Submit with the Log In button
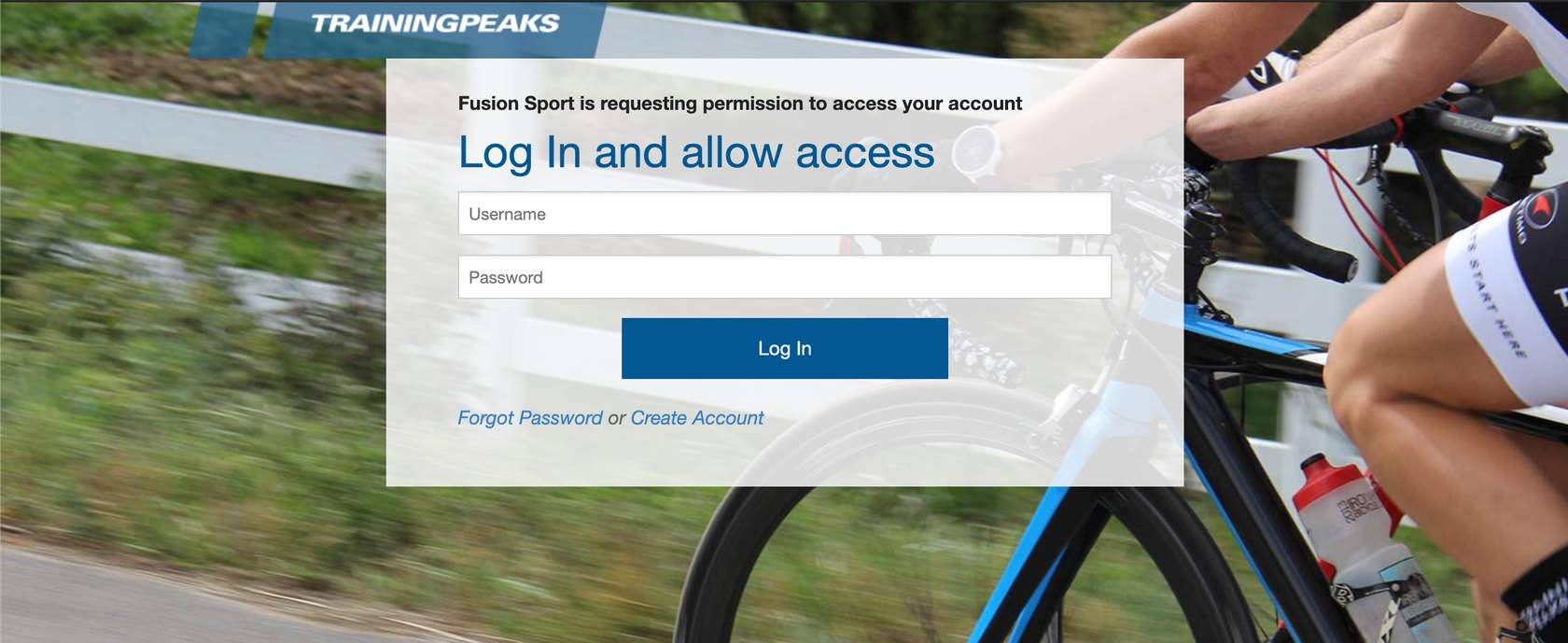 [784, 348]
